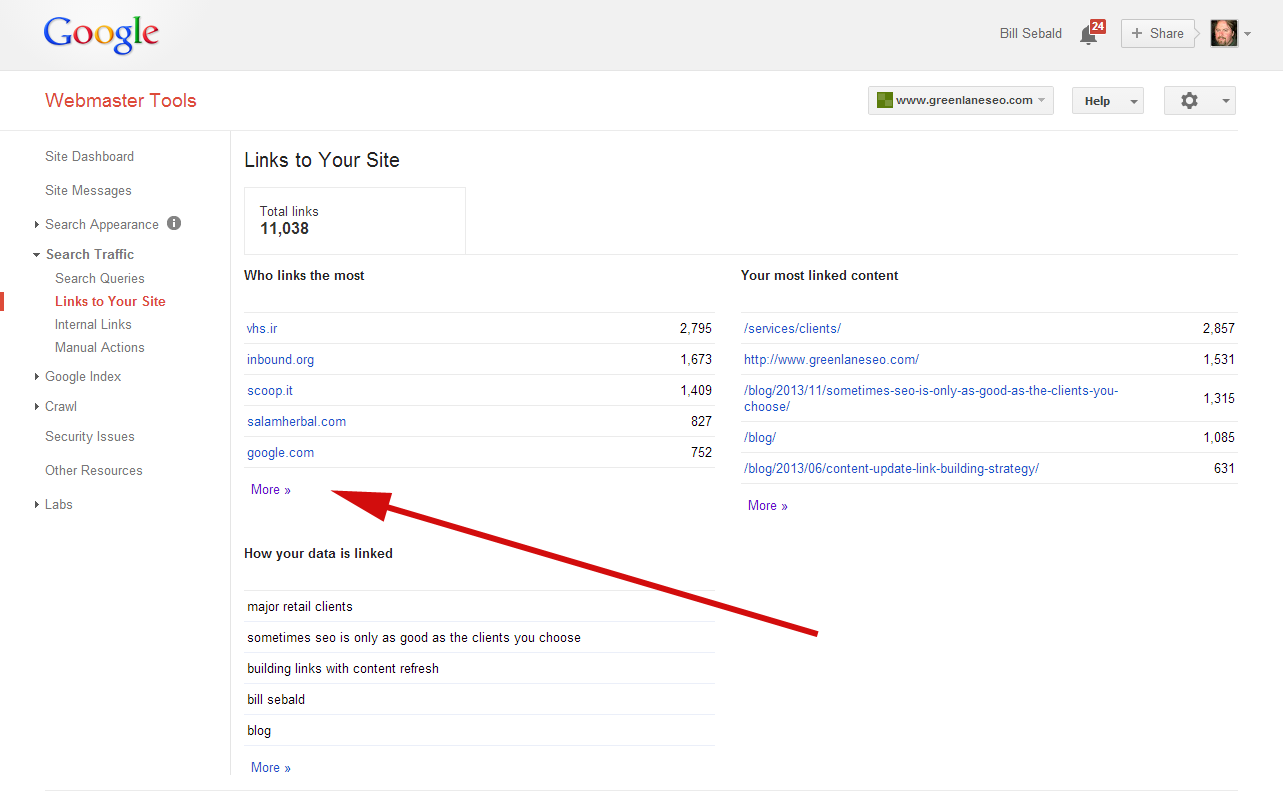Open the inbound.org link
Viewport: 1285px width, 791px height.
(x=280, y=359)
